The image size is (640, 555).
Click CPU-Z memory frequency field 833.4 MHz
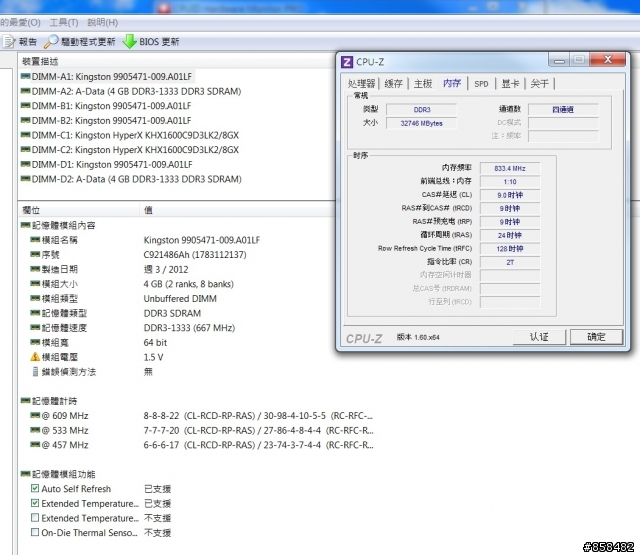(510, 169)
